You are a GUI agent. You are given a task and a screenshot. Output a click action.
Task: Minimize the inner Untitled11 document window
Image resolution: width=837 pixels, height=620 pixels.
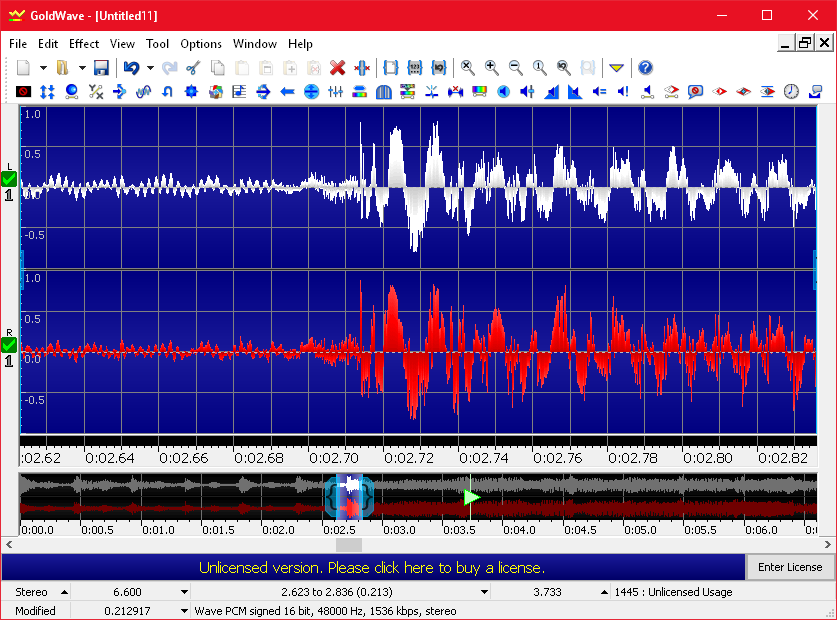(785, 42)
